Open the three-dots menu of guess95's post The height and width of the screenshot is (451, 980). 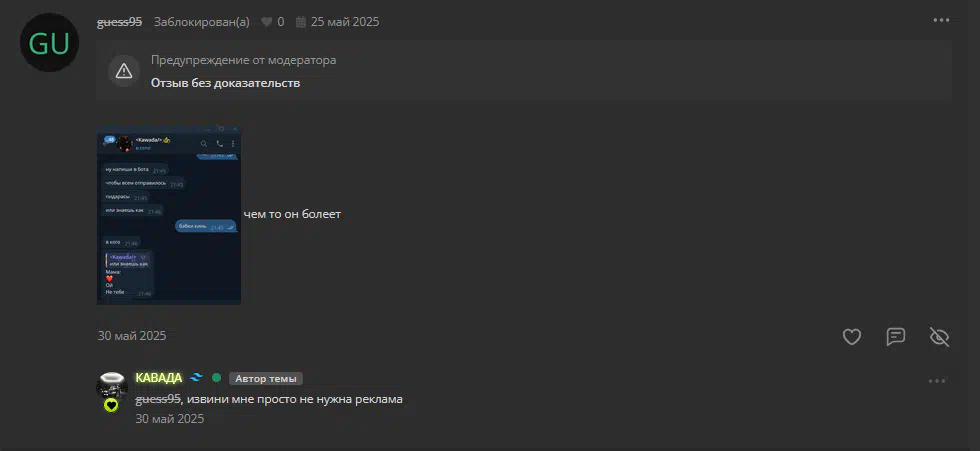[941, 21]
